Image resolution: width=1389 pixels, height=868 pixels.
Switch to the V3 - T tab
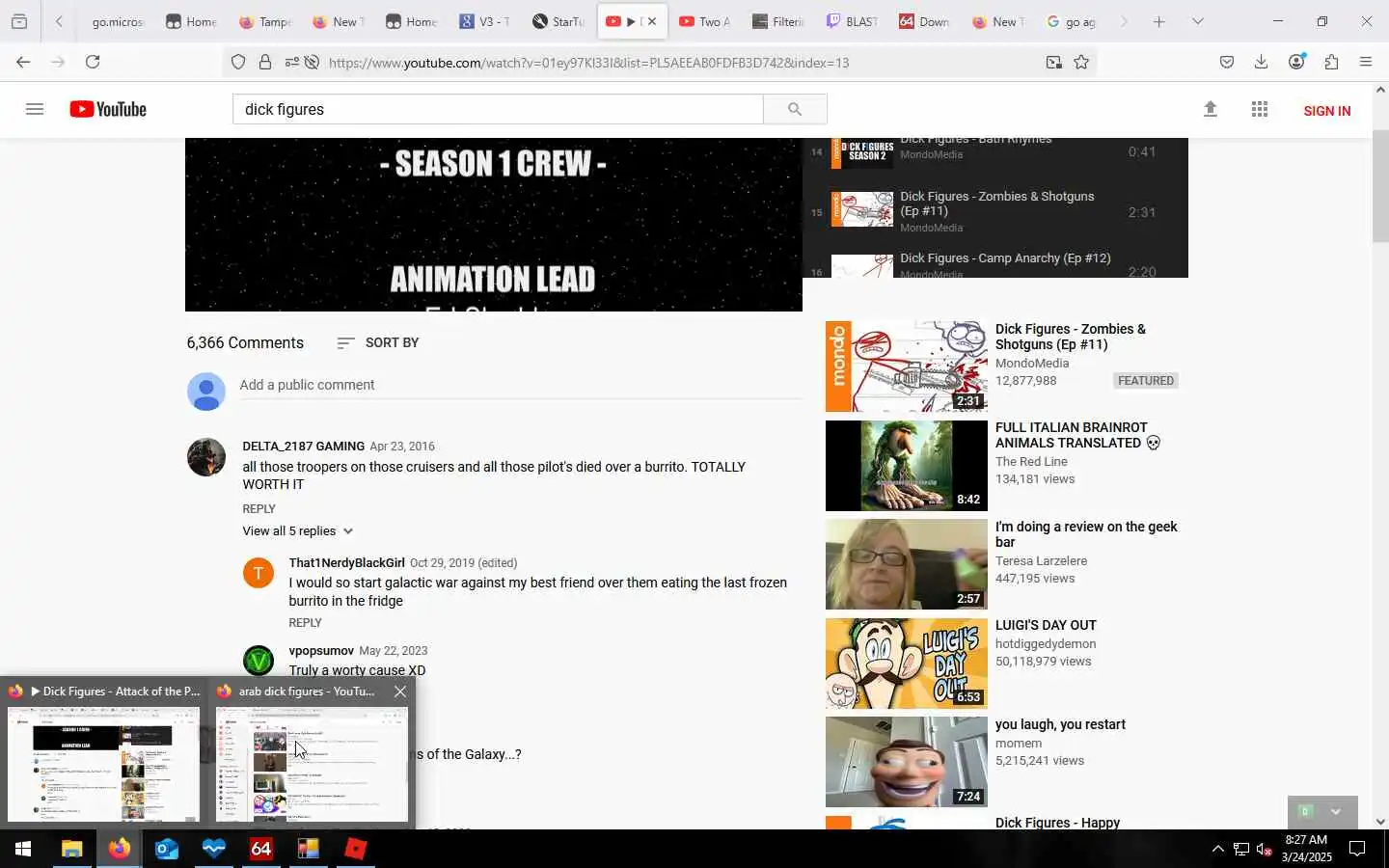pos(485,21)
